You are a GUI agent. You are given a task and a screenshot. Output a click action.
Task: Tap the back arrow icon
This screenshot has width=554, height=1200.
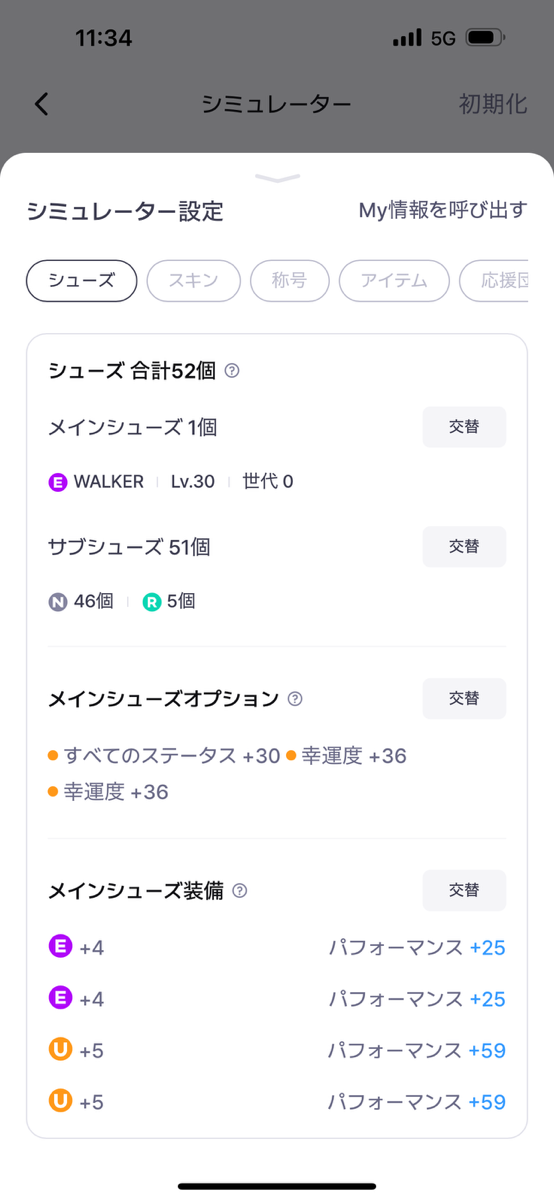[x=41, y=104]
